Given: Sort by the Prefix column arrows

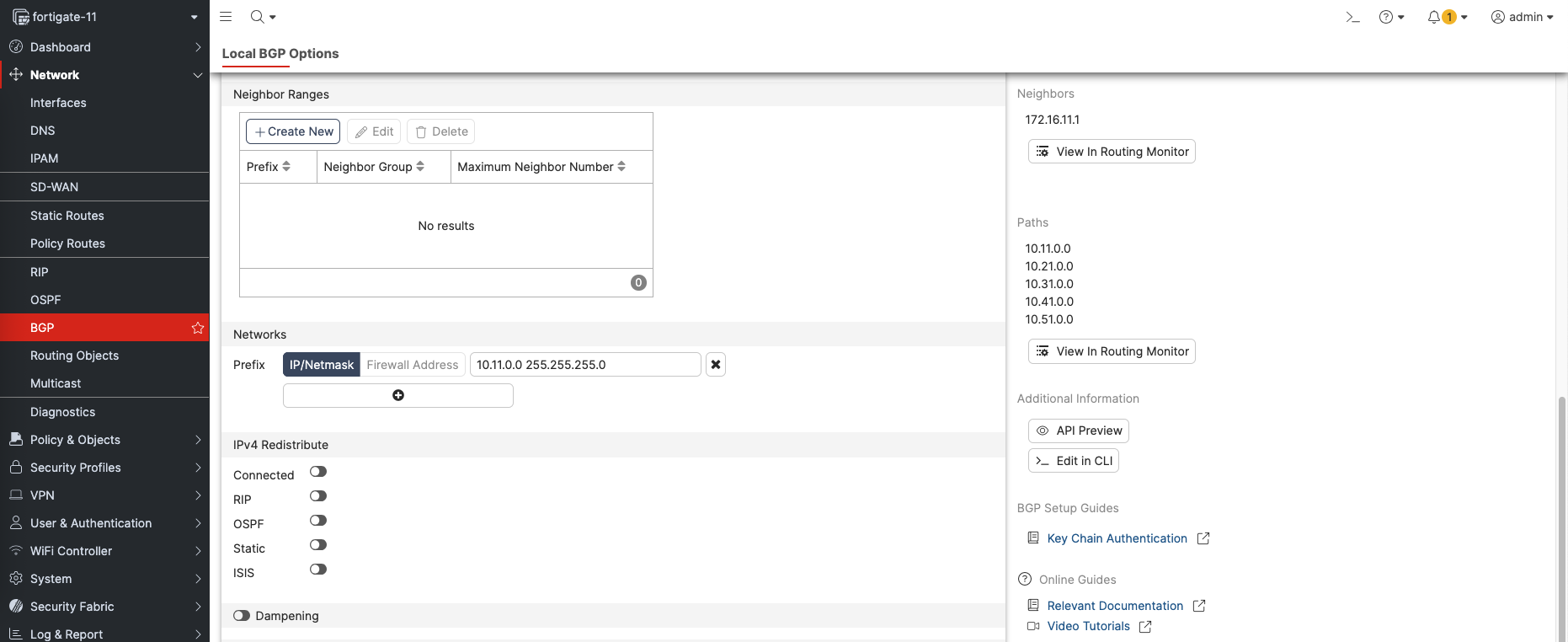Looking at the screenshot, I should coord(286,167).
